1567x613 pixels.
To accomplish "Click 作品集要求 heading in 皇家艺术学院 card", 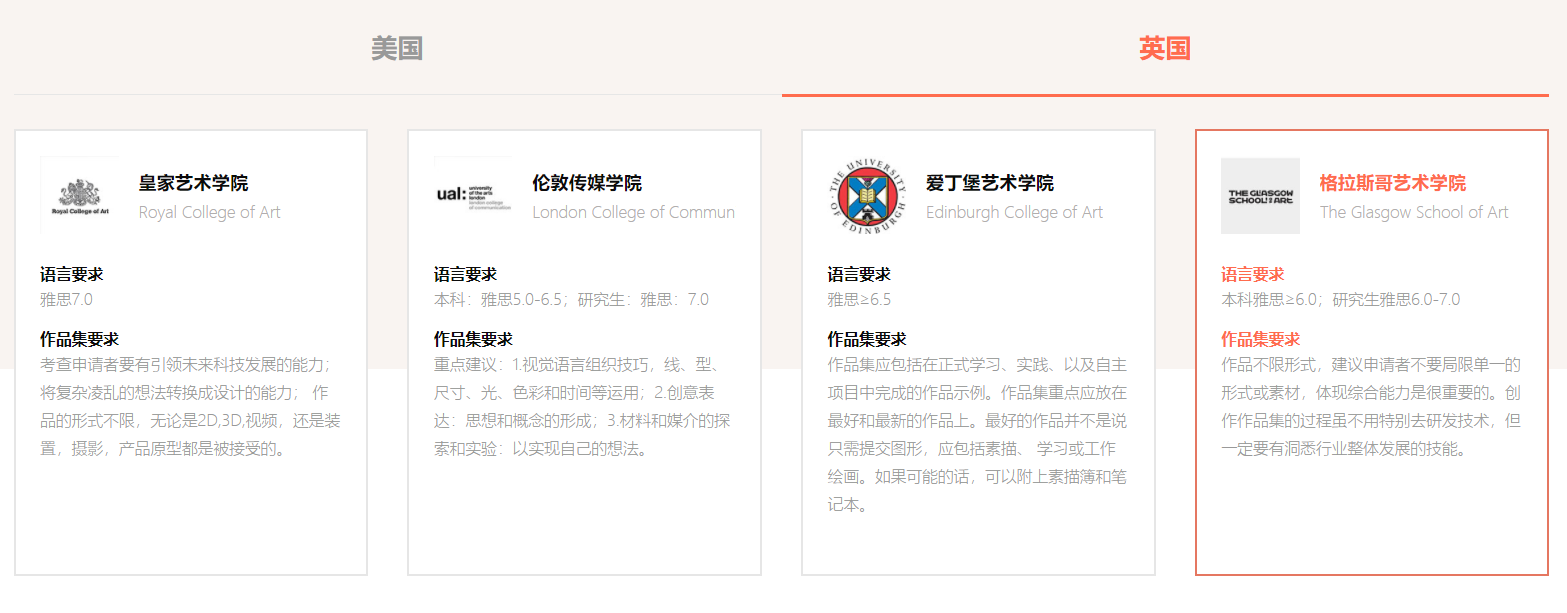I will [x=79, y=340].
